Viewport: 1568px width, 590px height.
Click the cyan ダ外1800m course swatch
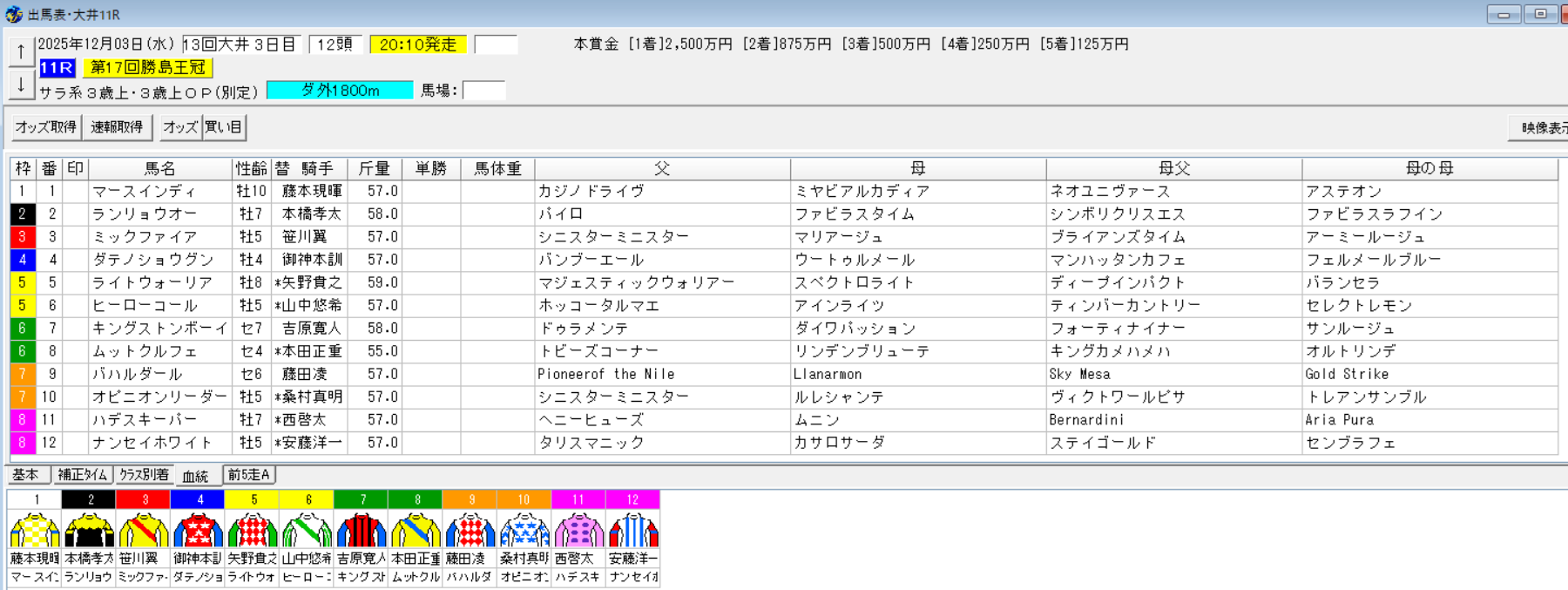[340, 91]
